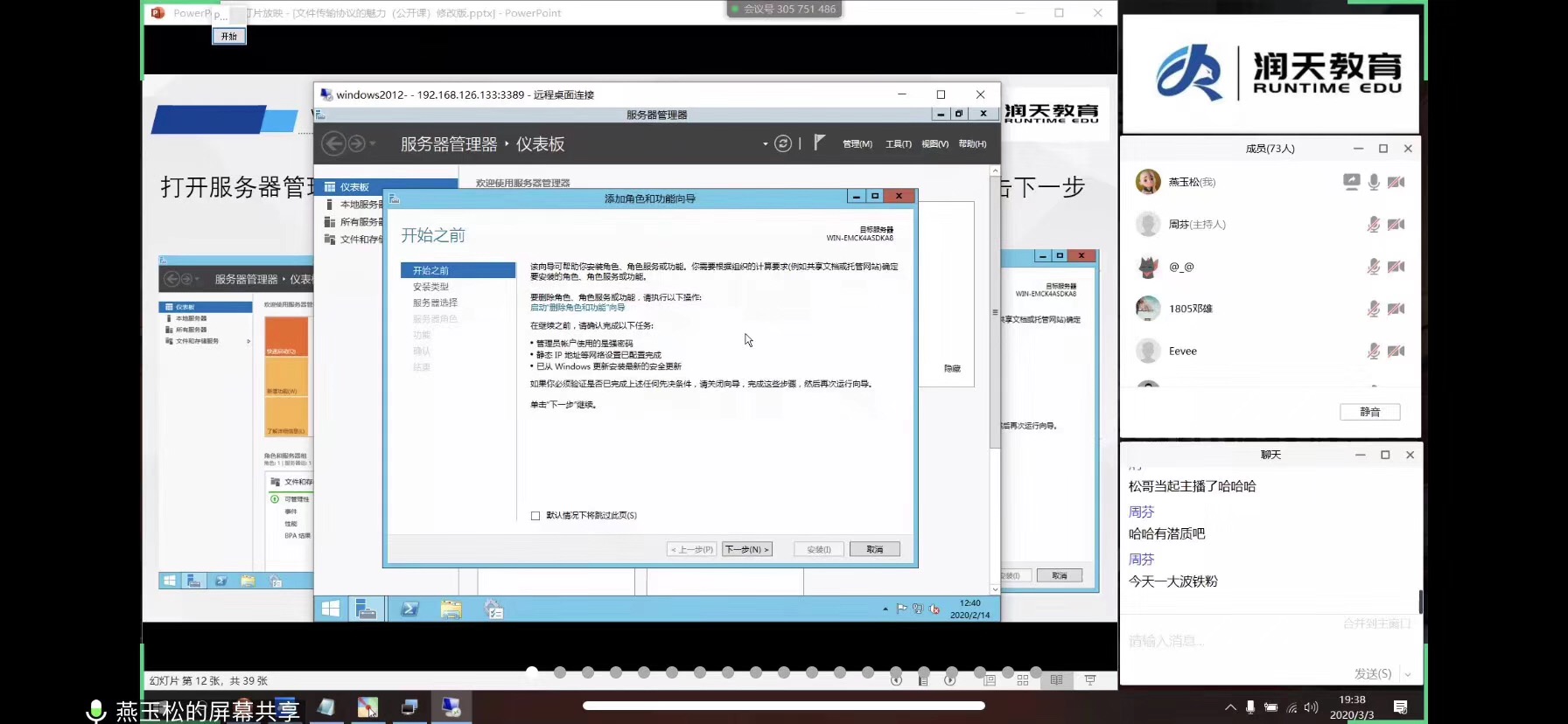Toggle the camera icon for Eevee
Screen dimensions: 1568x724
coord(1396,352)
